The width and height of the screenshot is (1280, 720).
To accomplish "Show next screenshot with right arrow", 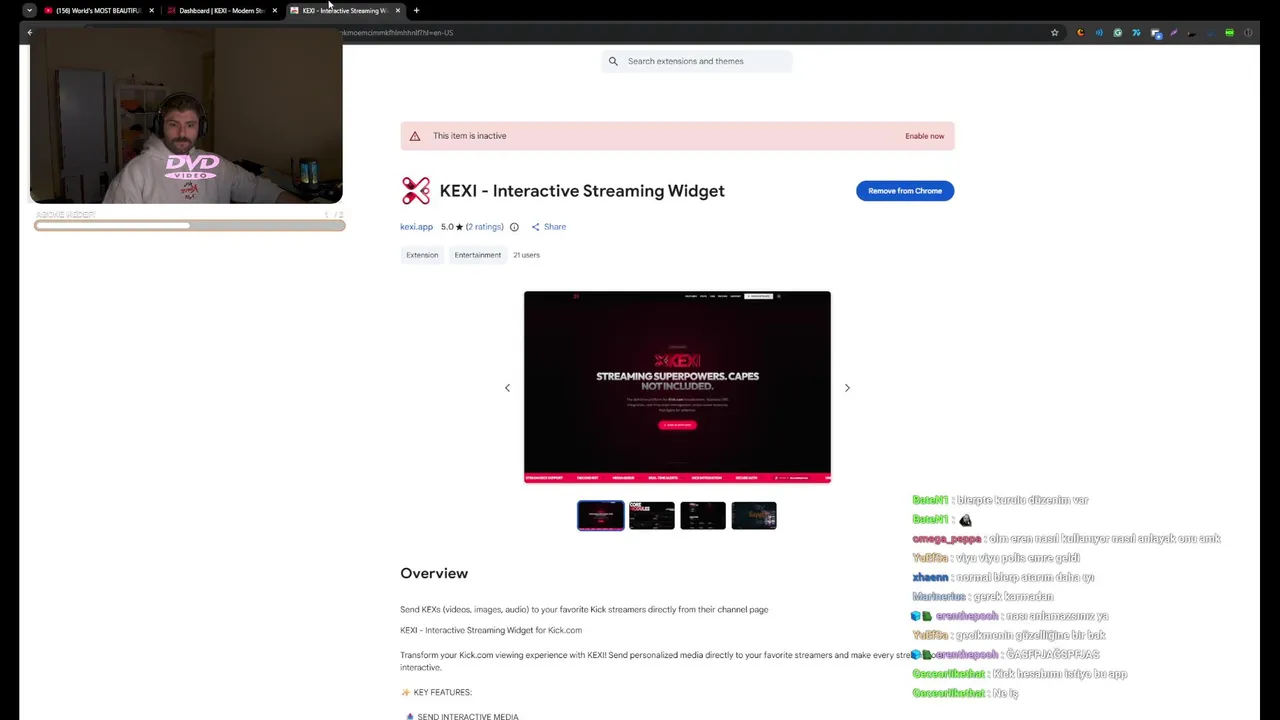I will coord(847,388).
